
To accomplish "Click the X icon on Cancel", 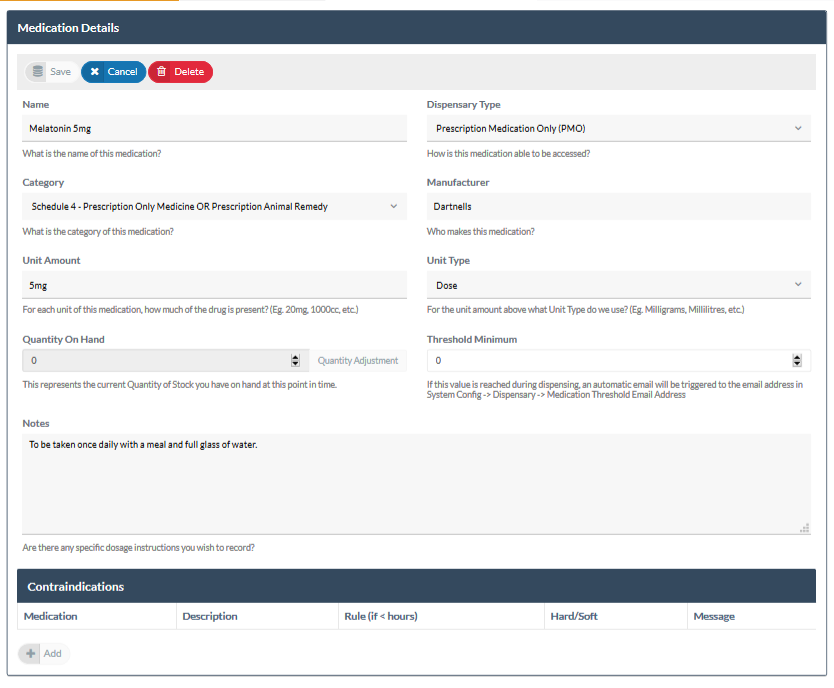I will [95, 72].
